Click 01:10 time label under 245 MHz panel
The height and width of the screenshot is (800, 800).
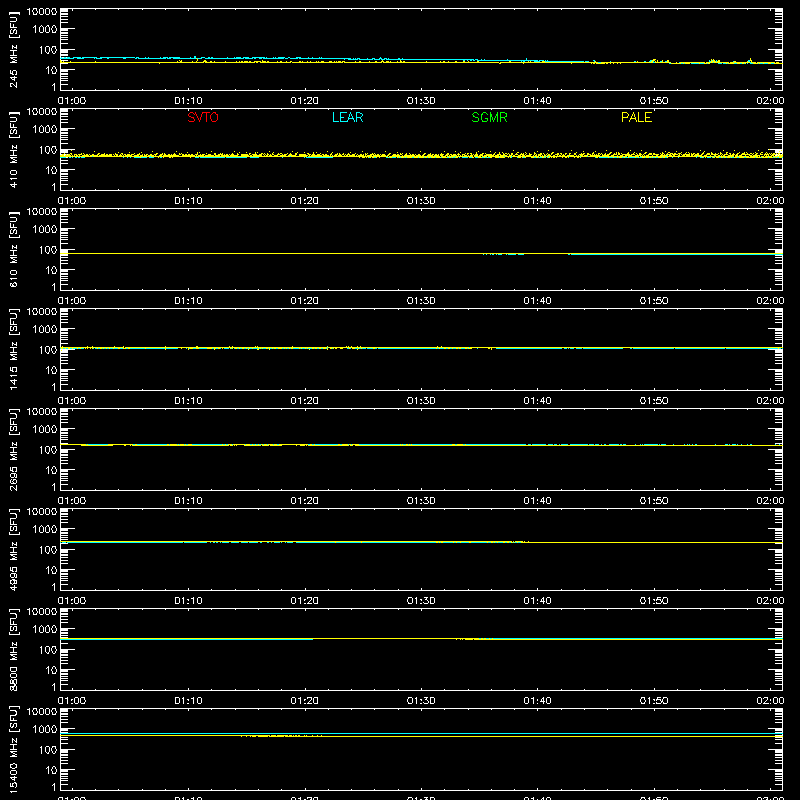click(x=188, y=101)
